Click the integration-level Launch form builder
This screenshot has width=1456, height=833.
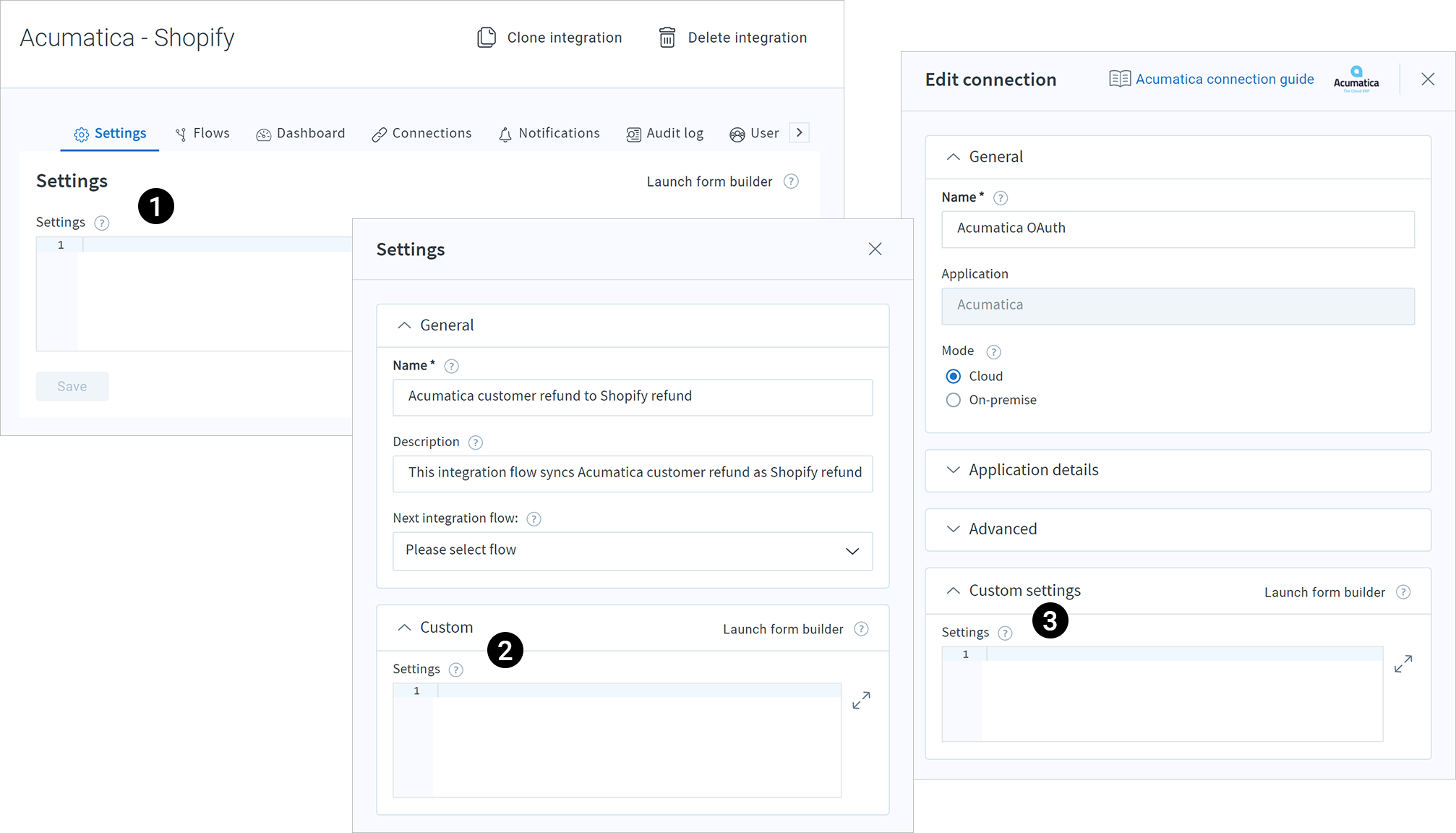pyautogui.click(x=709, y=181)
